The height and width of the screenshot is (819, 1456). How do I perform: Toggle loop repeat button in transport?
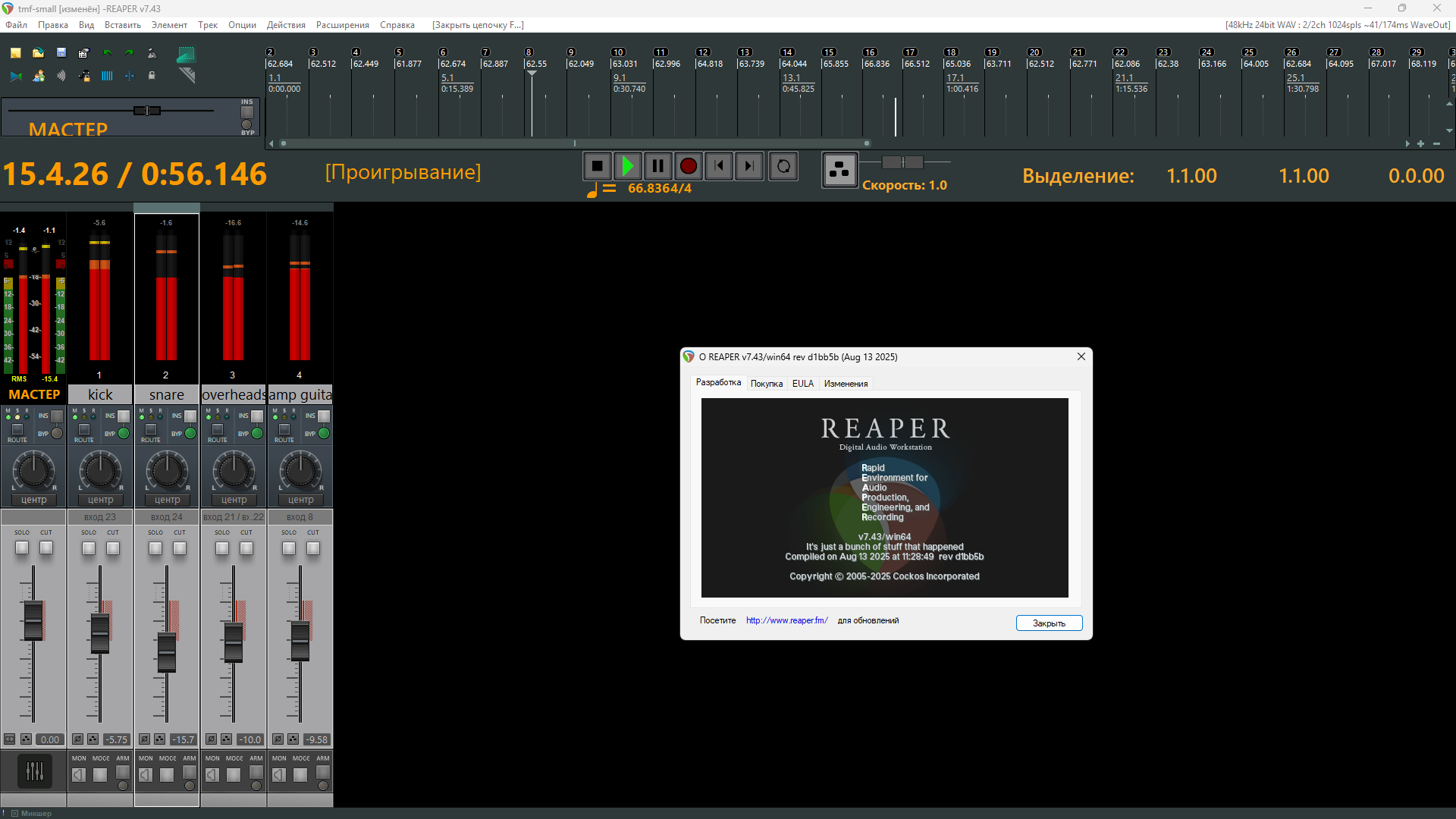tap(783, 166)
